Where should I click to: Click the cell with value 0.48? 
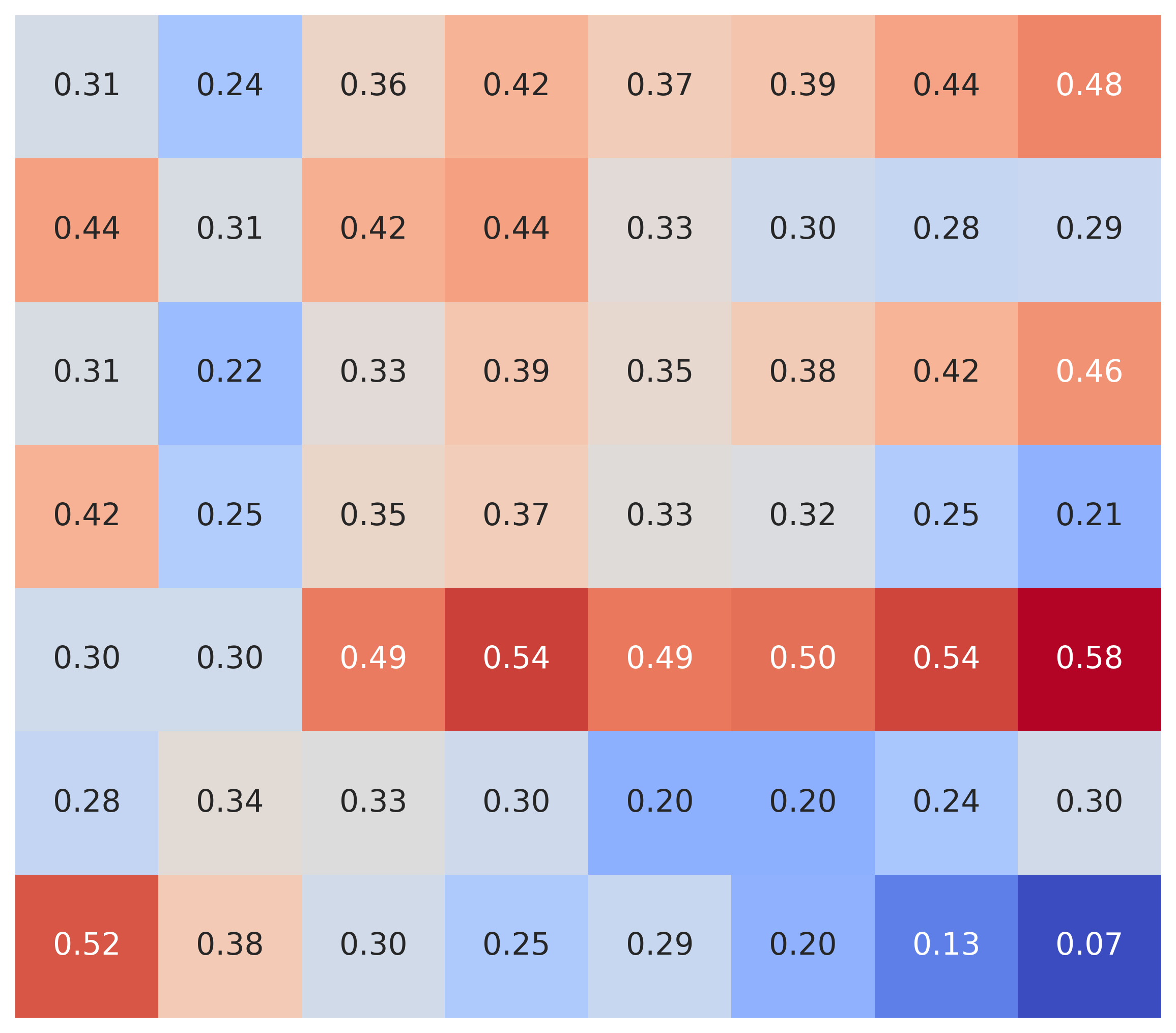pos(1088,86)
